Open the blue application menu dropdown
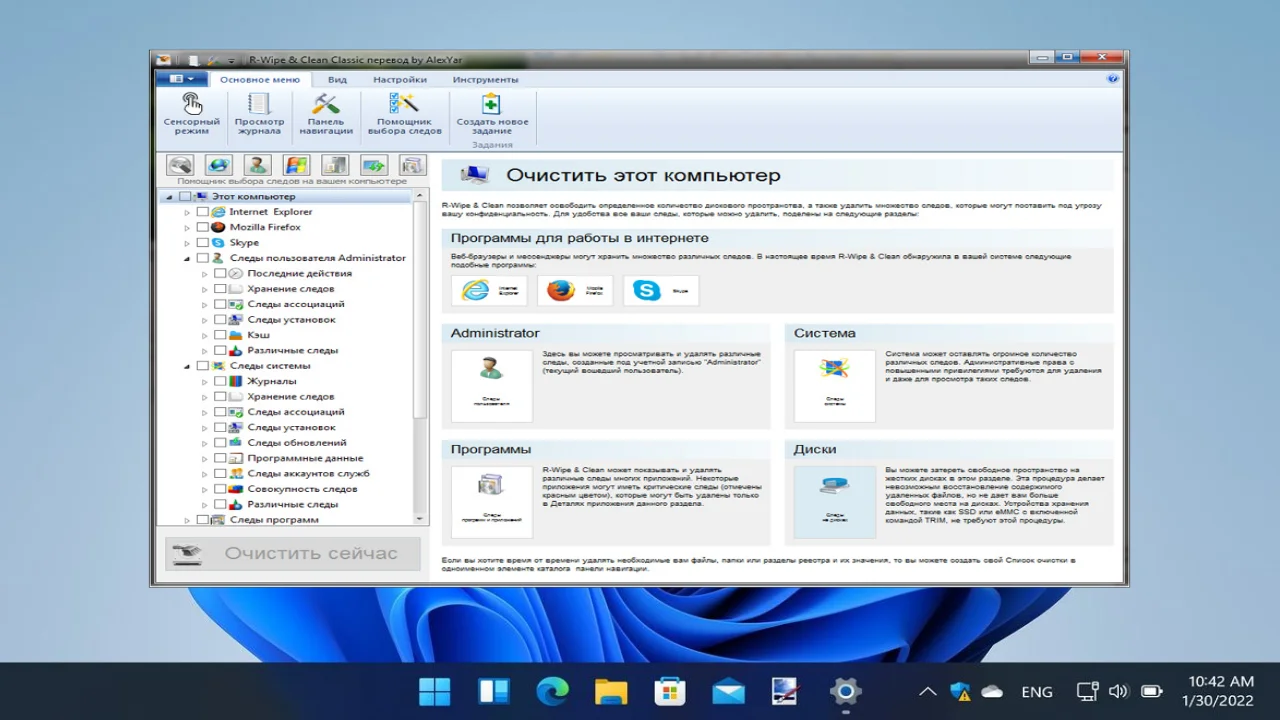The width and height of the screenshot is (1280, 720). (x=181, y=79)
